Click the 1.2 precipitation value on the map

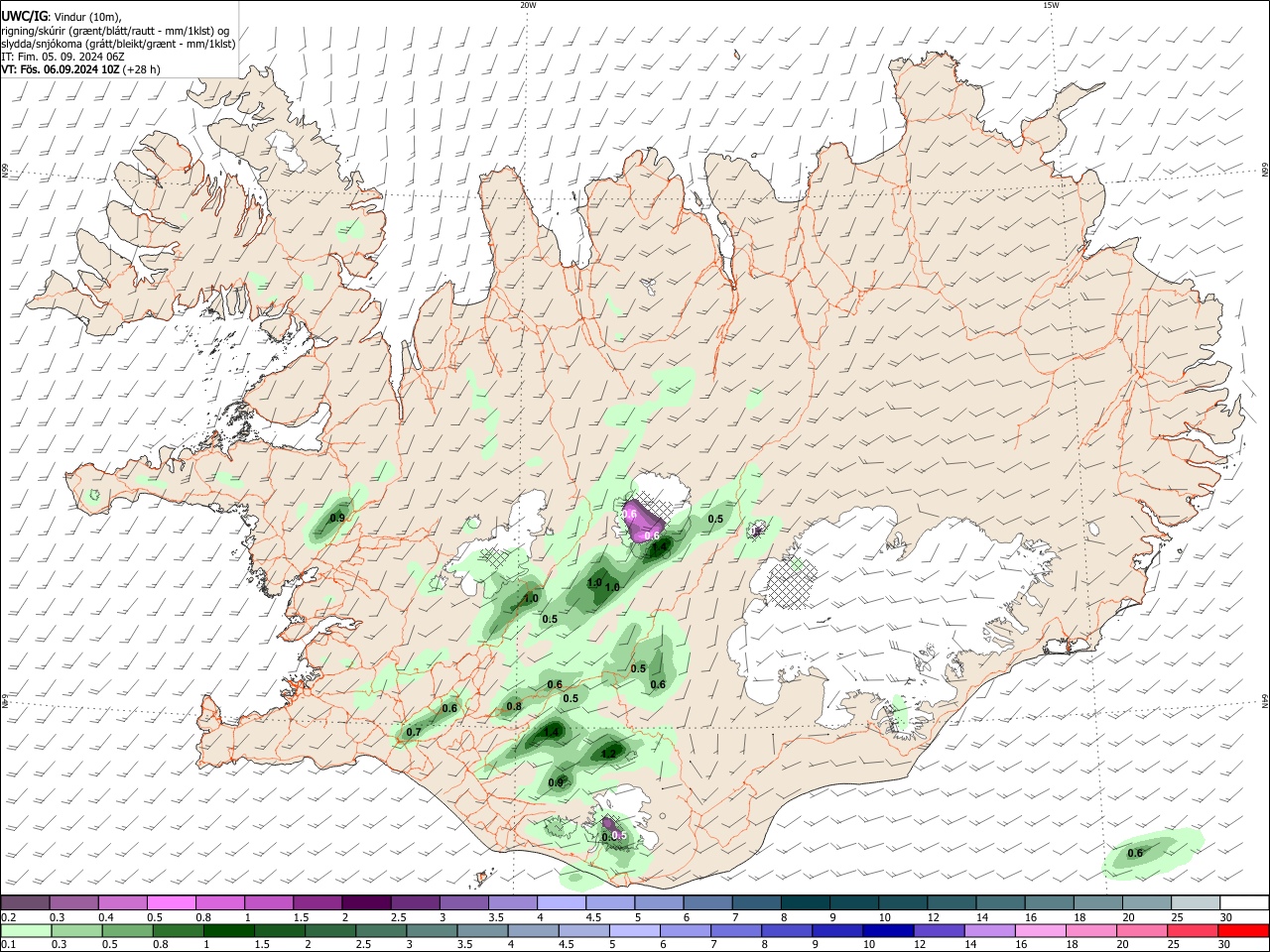click(608, 754)
